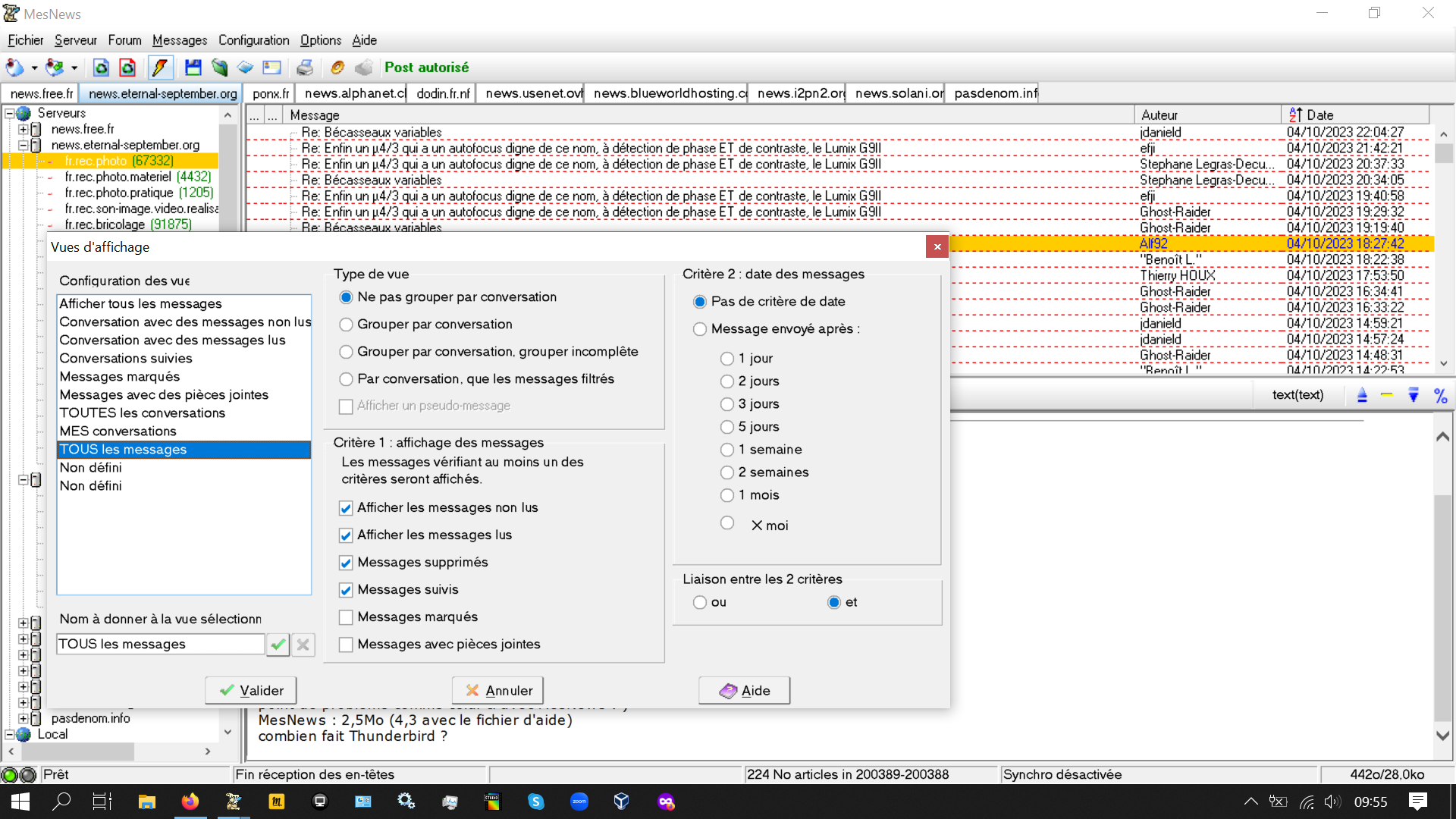The height and width of the screenshot is (819, 1456).
Task: Click the blue open envelope toolbar icon
Action: pos(245,67)
